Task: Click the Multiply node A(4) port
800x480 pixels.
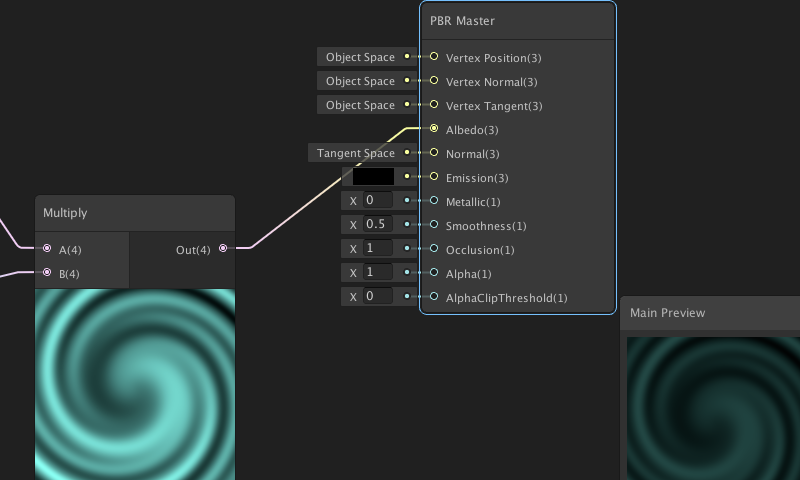Action: coord(47,248)
